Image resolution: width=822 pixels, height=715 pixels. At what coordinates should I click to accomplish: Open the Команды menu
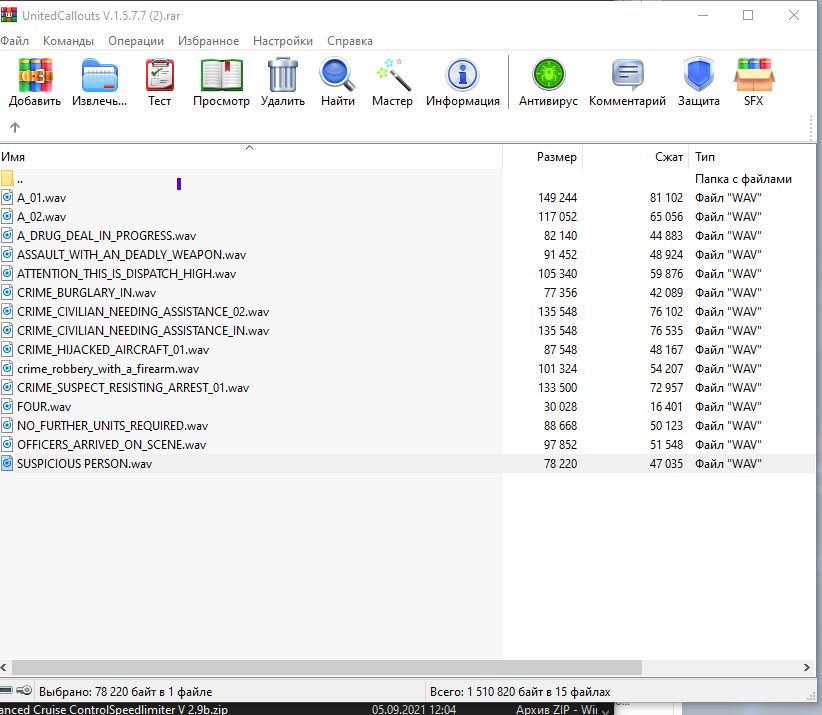click(68, 41)
